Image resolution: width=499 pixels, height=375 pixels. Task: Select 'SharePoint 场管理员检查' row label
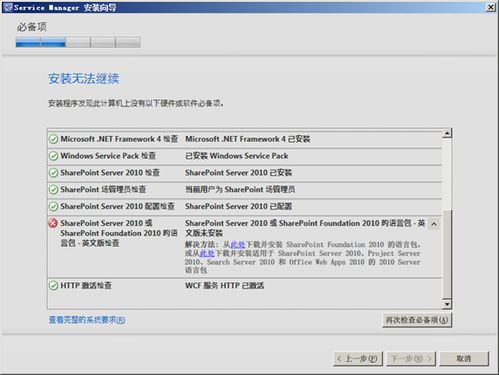[103, 190]
